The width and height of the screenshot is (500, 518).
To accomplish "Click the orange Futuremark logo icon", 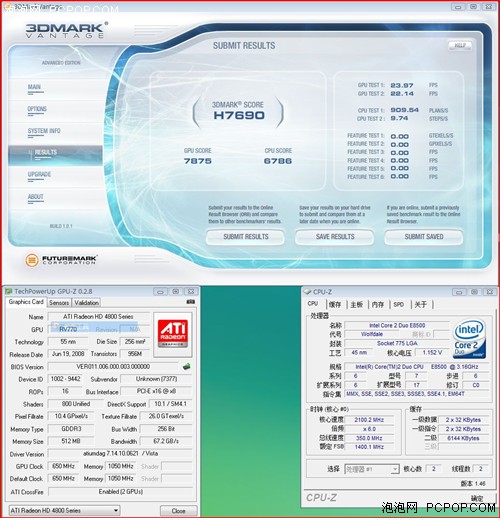I will point(32,260).
